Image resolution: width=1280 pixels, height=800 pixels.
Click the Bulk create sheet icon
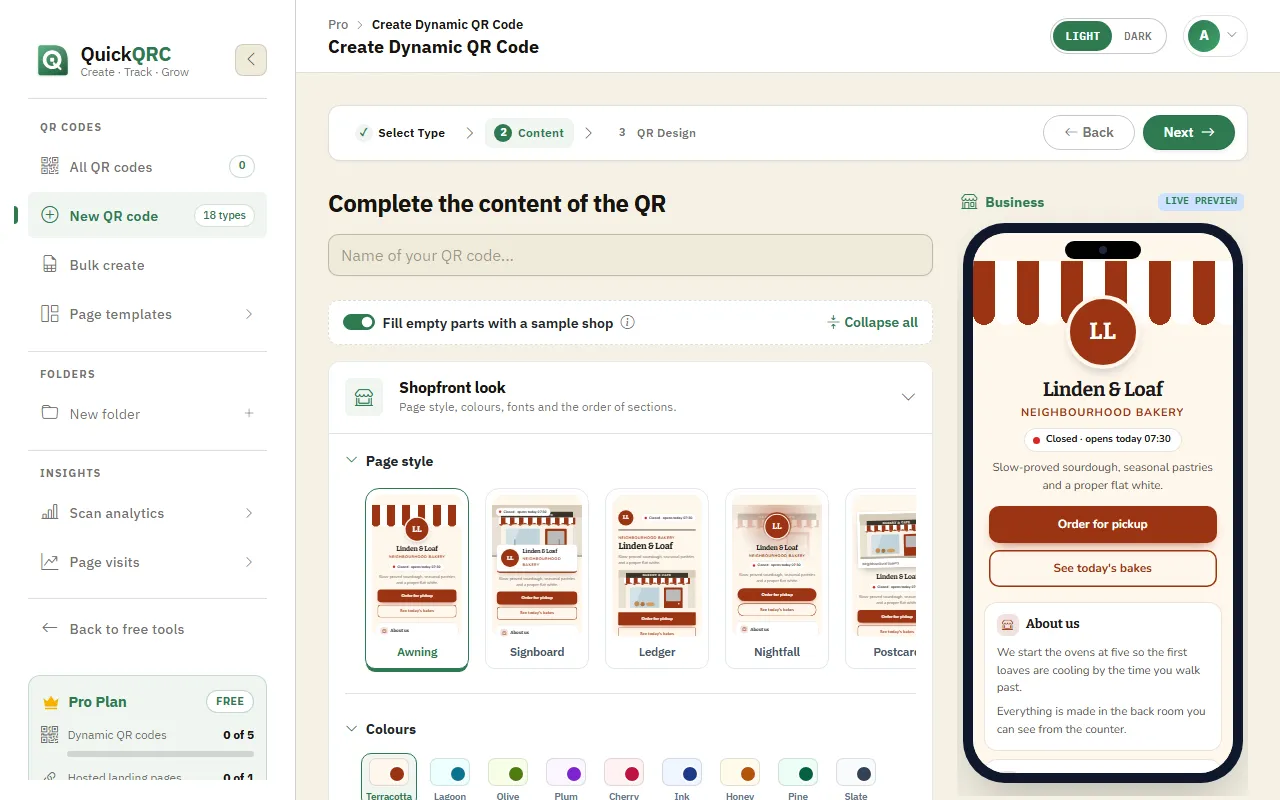pyautogui.click(x=50, y=265)
